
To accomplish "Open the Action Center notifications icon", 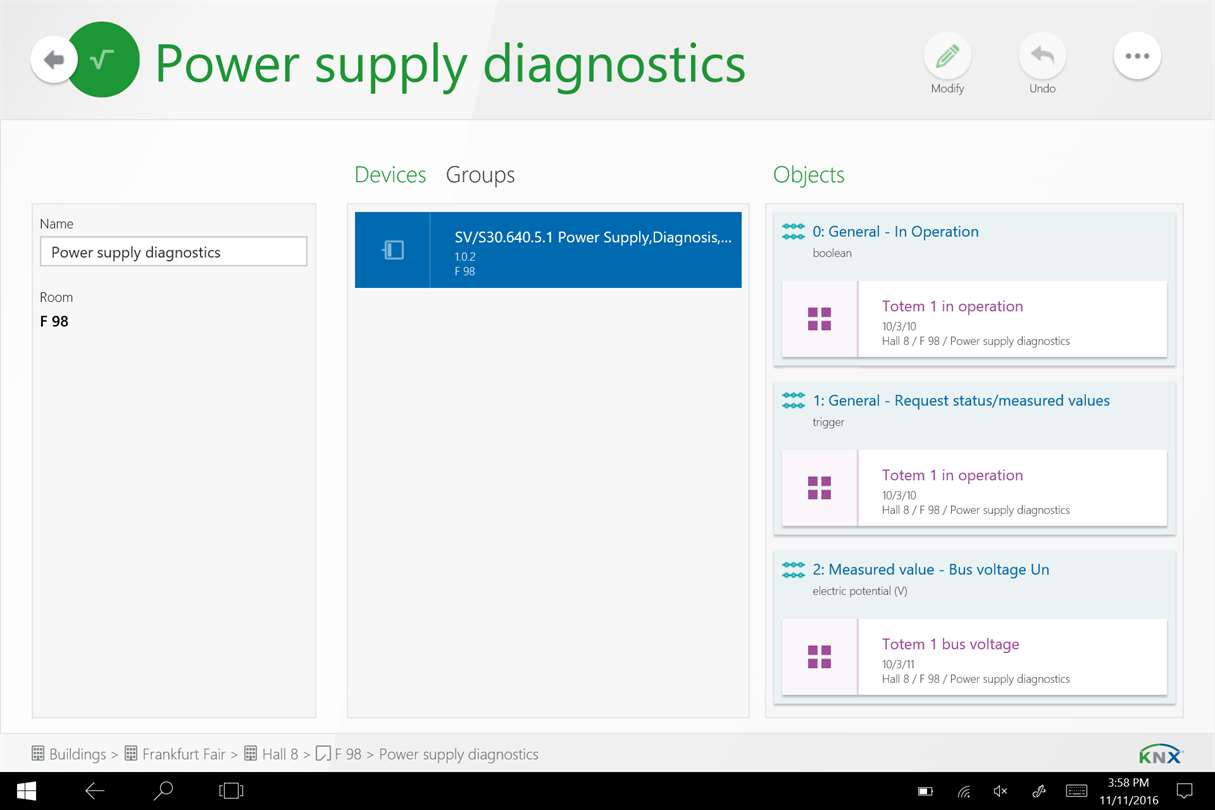I will (x=1184, y=791).
